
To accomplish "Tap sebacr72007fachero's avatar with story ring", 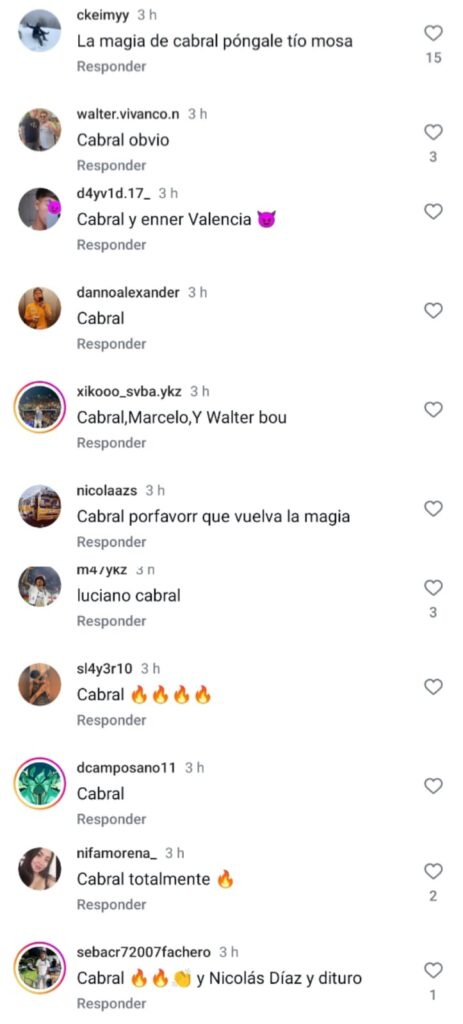I will click(39, 968).
